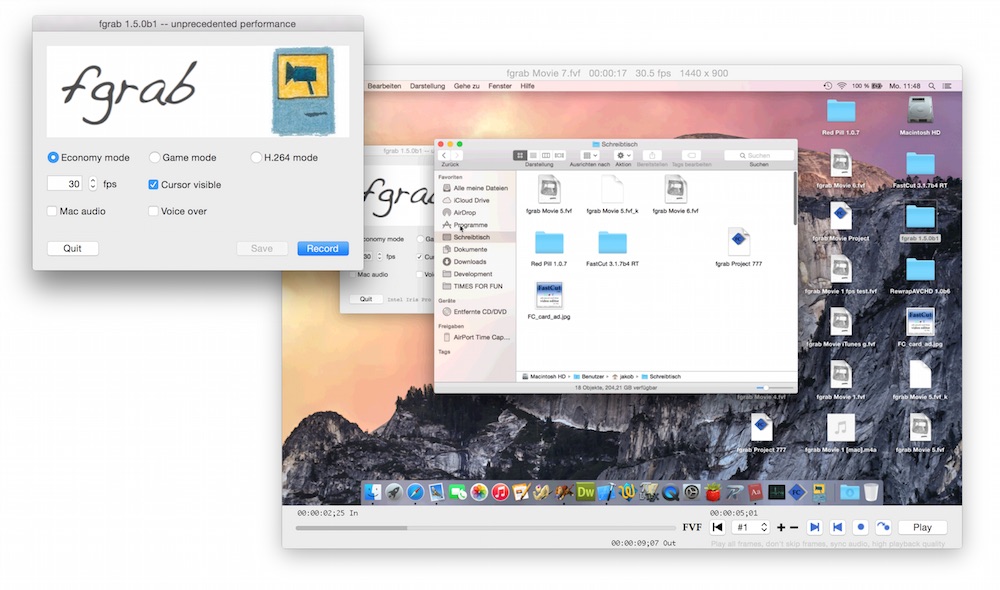1000x590 pixels.
Task: Uncheck Cursor visible checkbox
Action: click(153, 184)
